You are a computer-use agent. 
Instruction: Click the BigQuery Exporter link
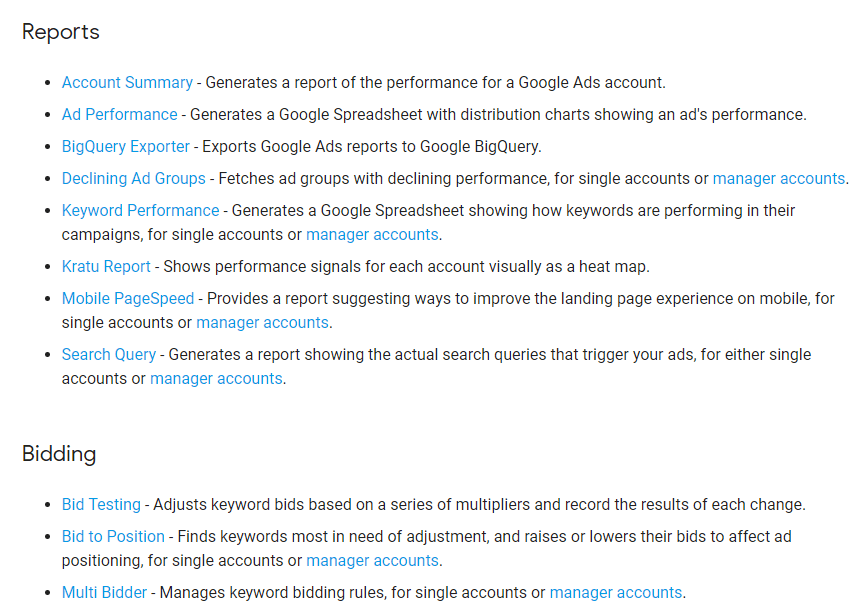(x=125, y=146)
